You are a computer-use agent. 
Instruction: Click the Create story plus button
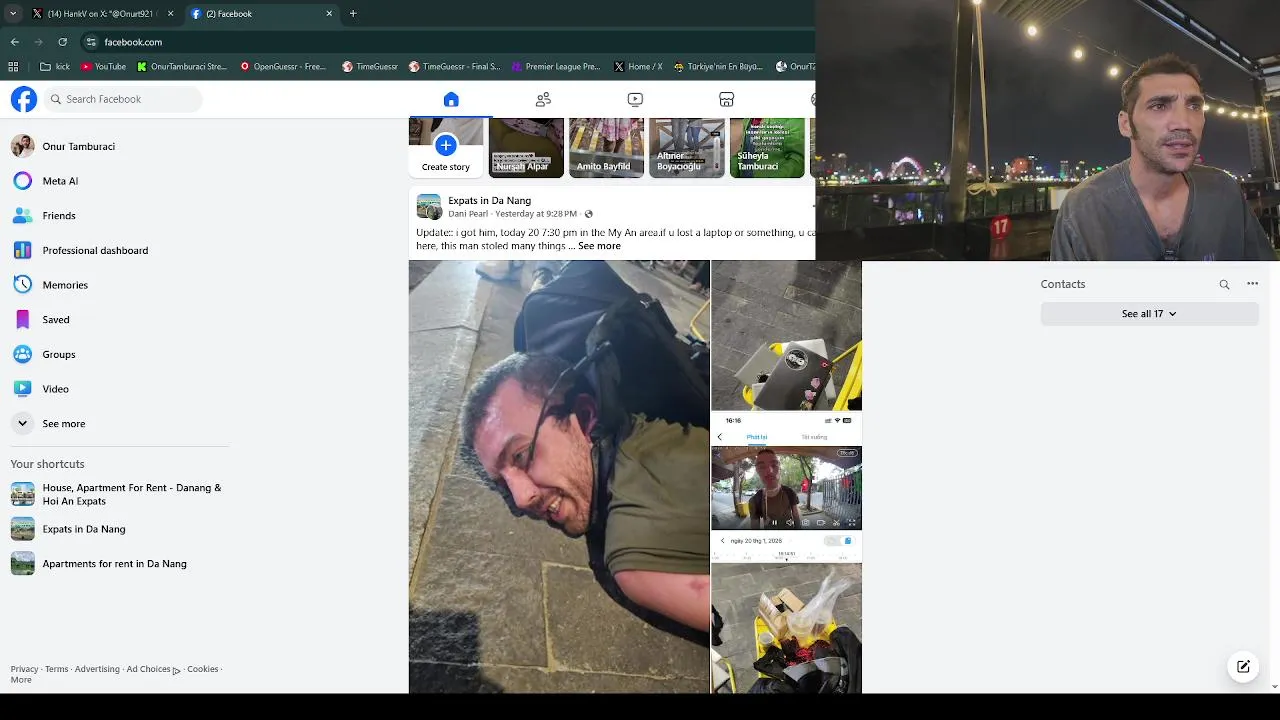tap(446, 146)
